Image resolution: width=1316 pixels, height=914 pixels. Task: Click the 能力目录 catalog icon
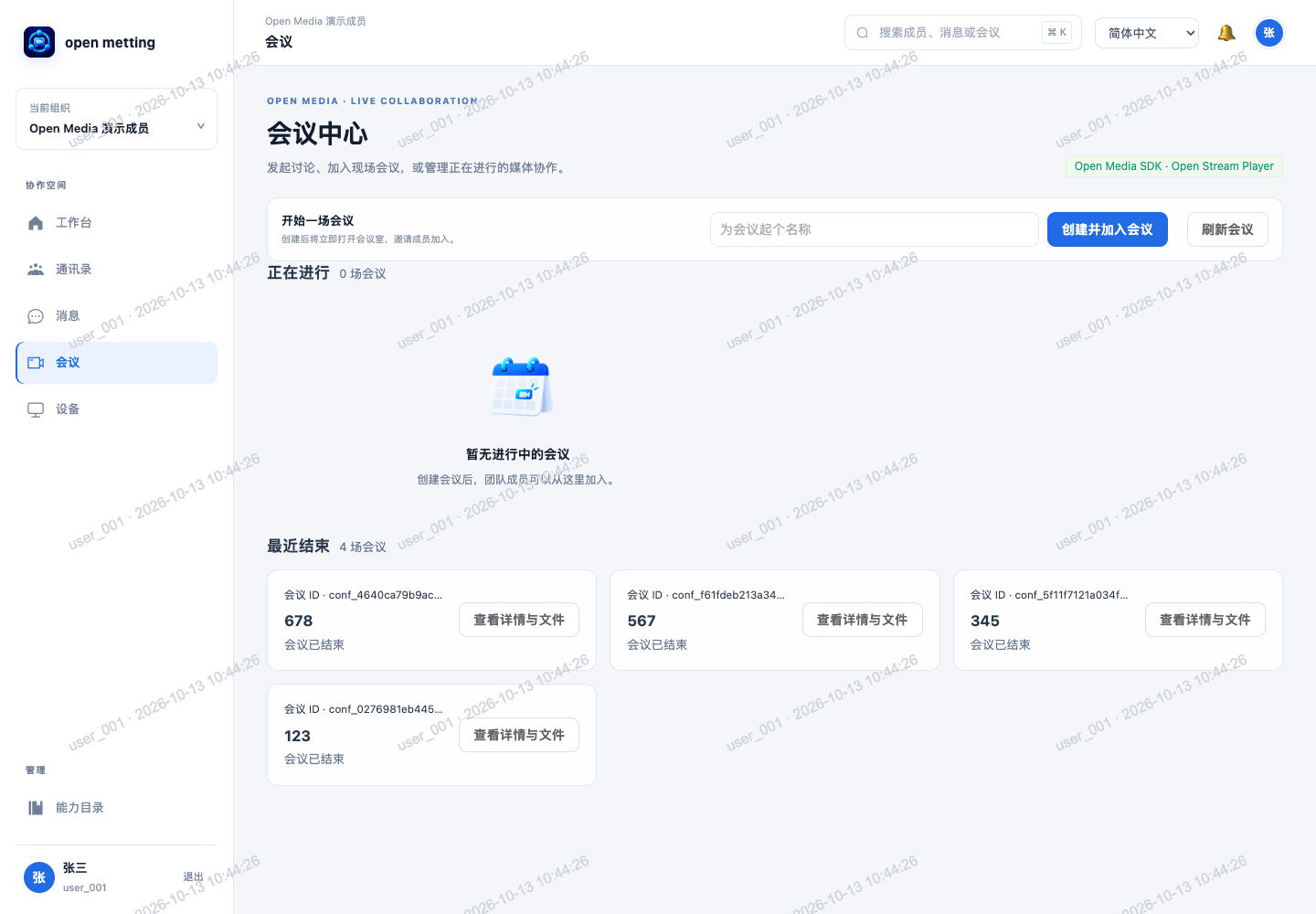(36, 808)
